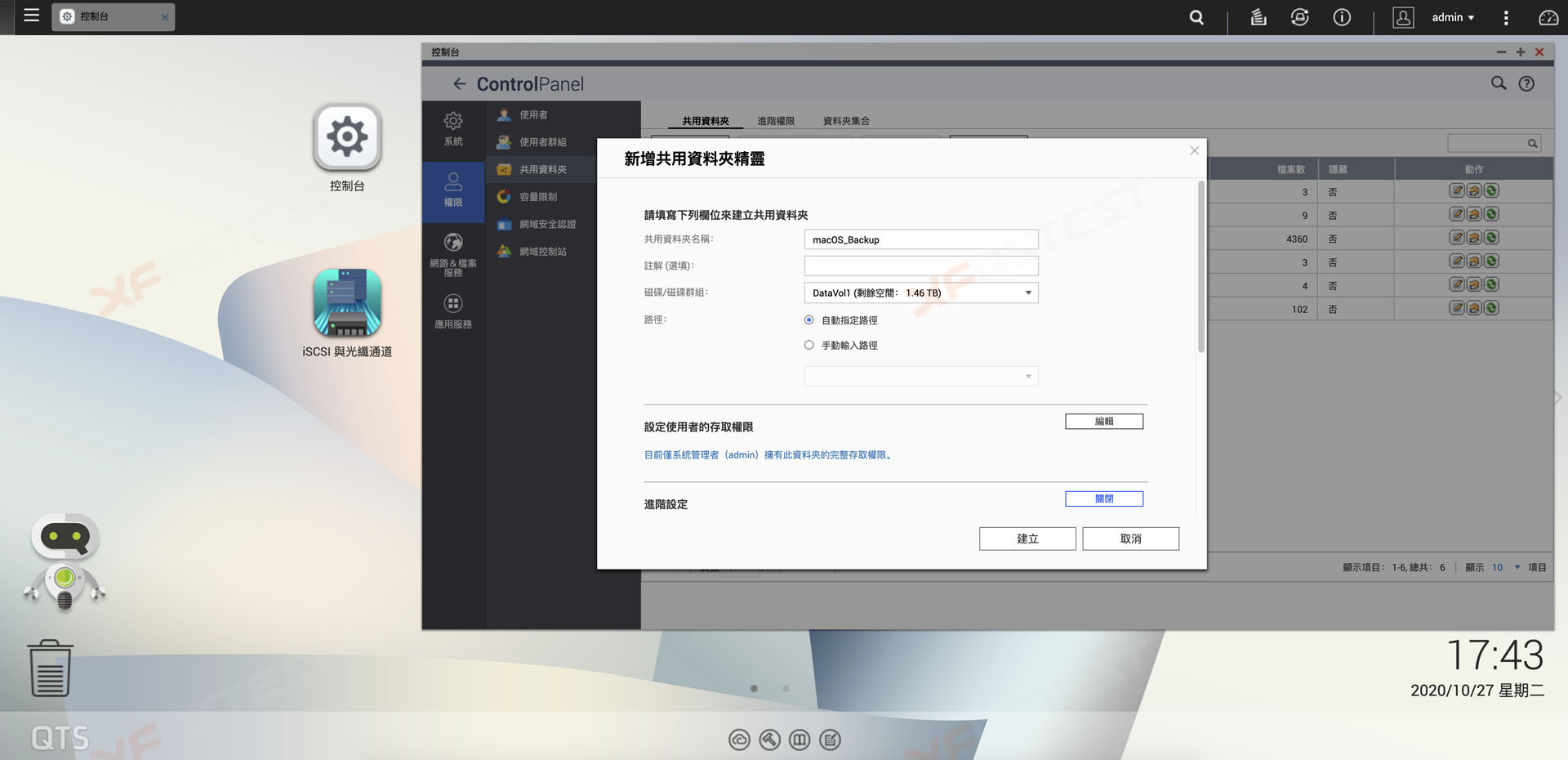Click 關閉 button beside 進階設定
Screen dimensions: 1568x760
pos(1104,498)
